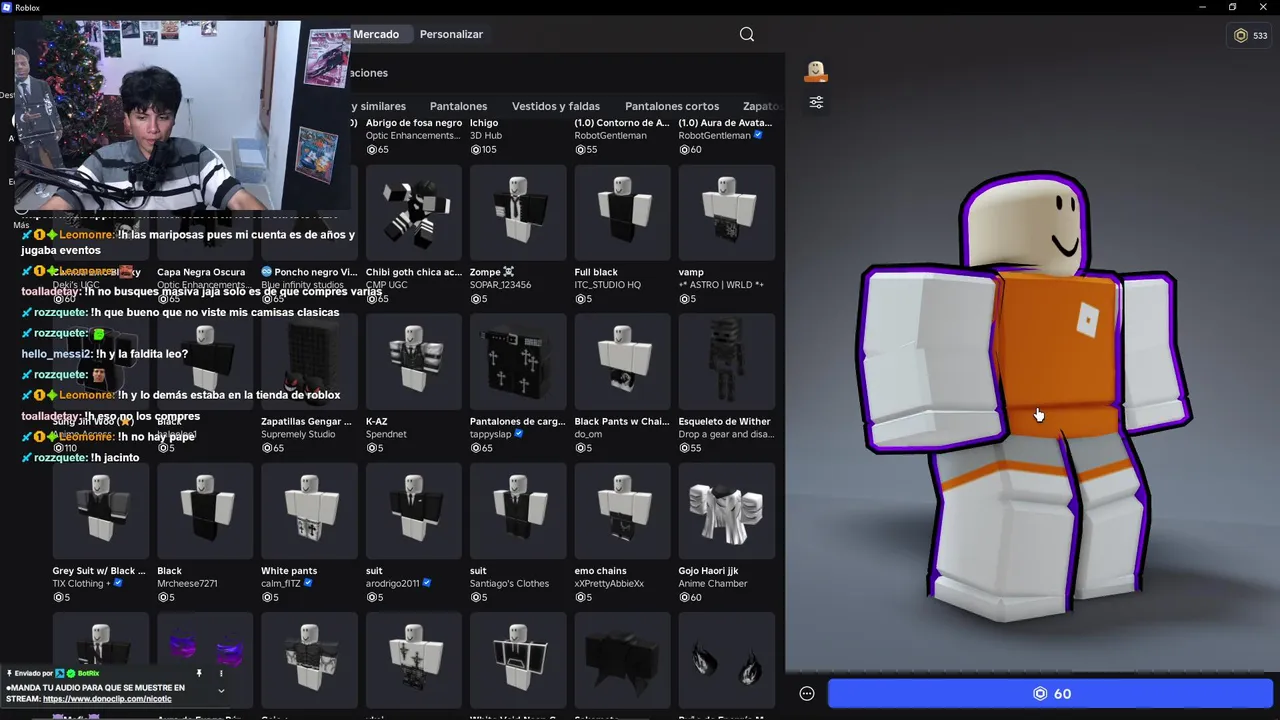
Task: Open the Grey Suit w/ Black item thumbnail
Action: pyautogui.click(x=101, y=511)
